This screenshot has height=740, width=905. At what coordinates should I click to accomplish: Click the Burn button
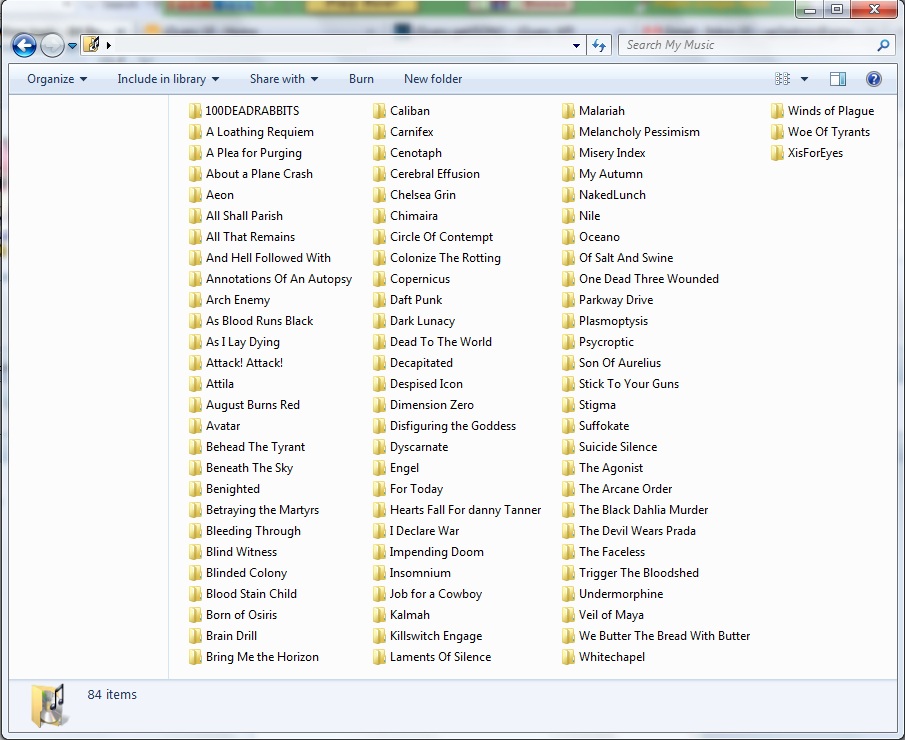(x=361, y=78)
